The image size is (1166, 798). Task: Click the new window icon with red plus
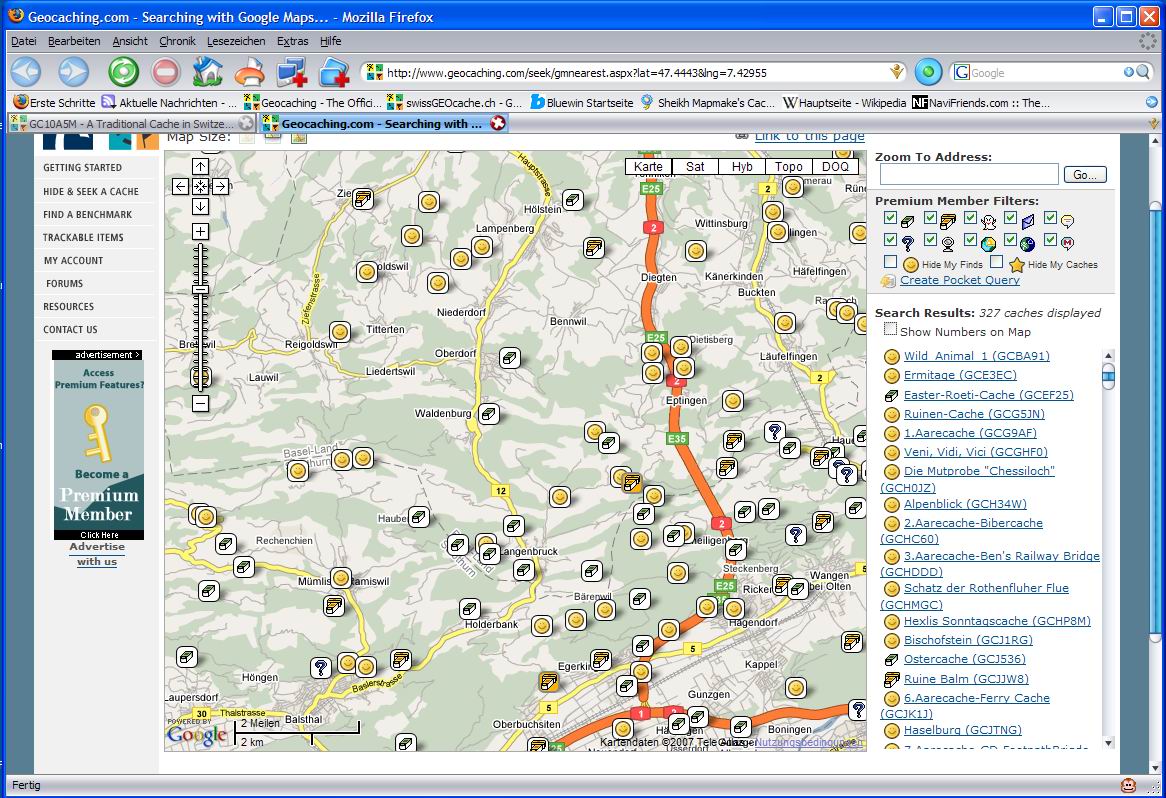pos(292,72)
